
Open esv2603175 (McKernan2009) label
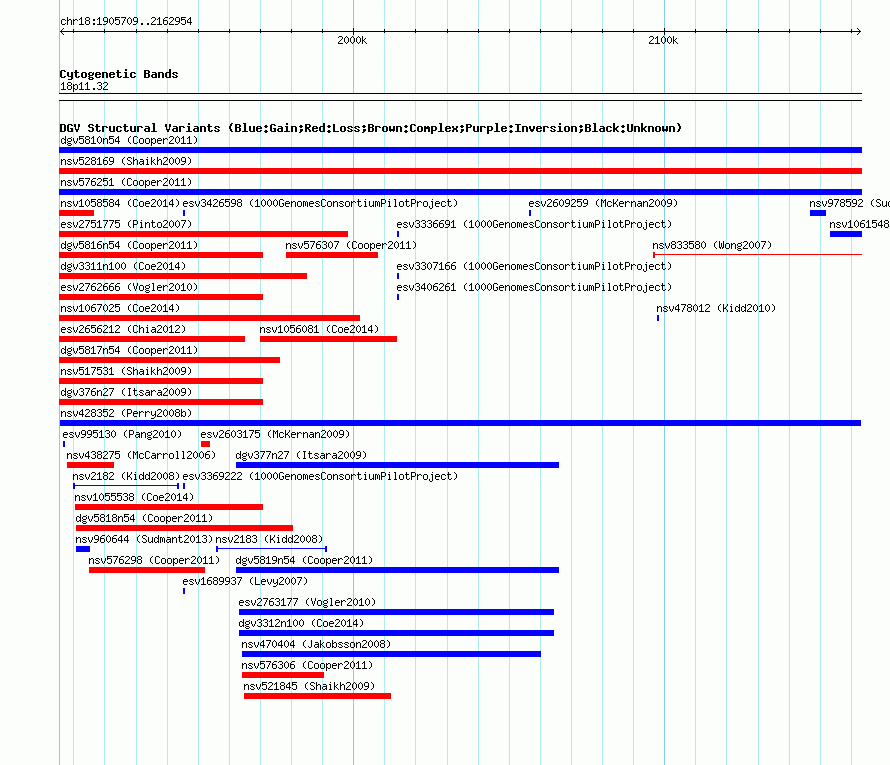[x=275, y=434]
